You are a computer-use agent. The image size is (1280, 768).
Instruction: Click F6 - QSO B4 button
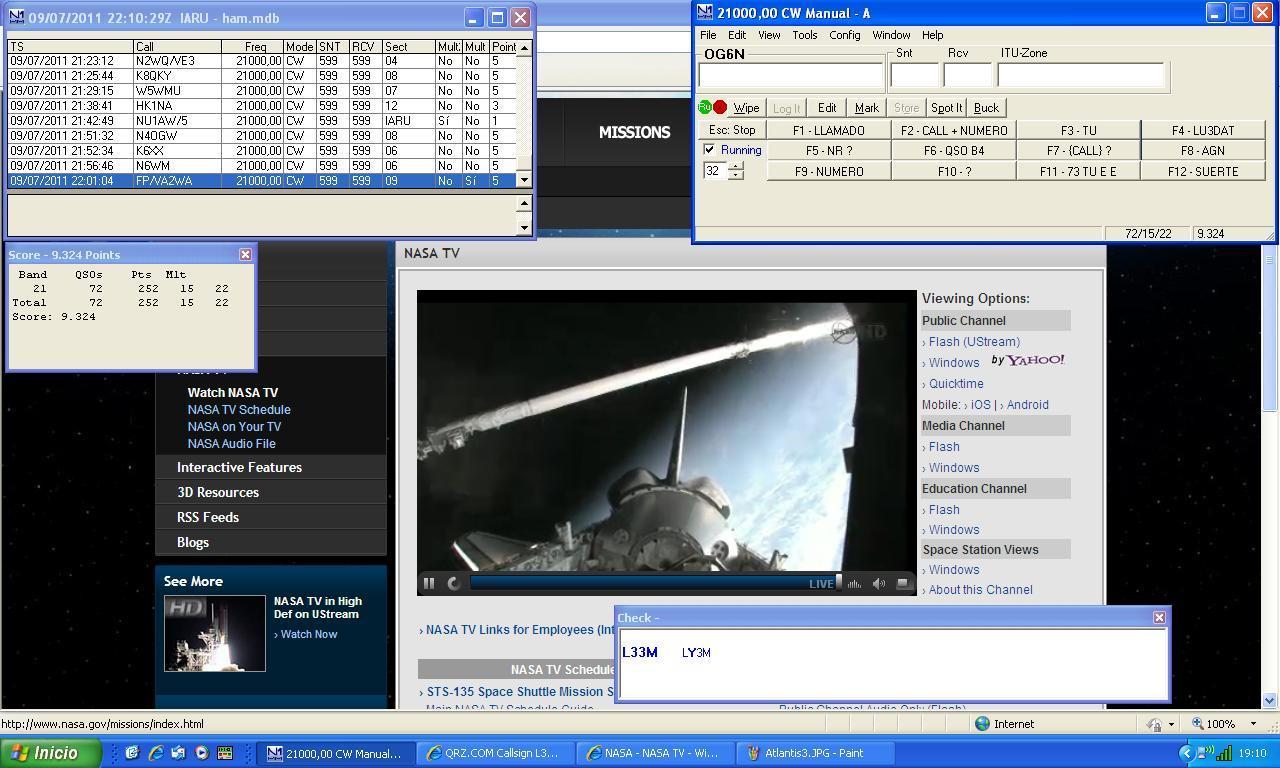pyautogui.click(x=954, y=150)
